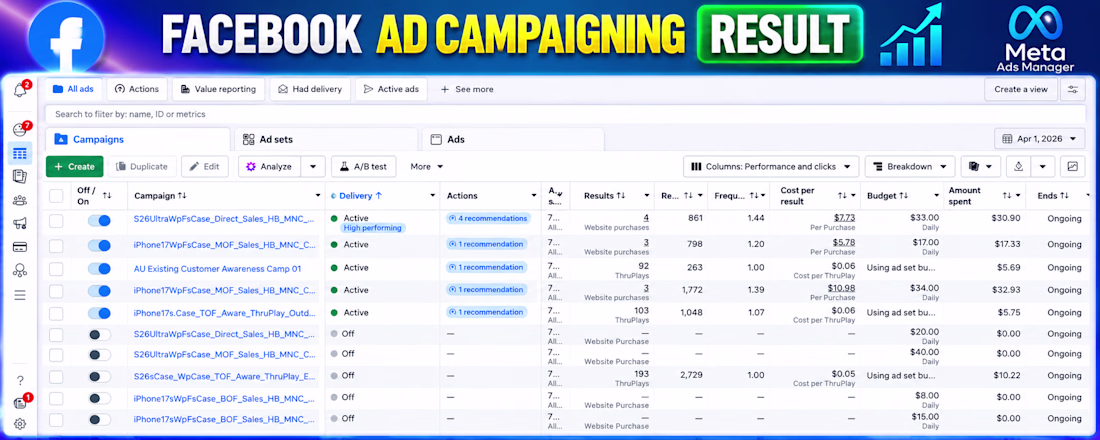Click the A/B test button
This screenshot has width=1100, height=440.
tap(363, 166)
